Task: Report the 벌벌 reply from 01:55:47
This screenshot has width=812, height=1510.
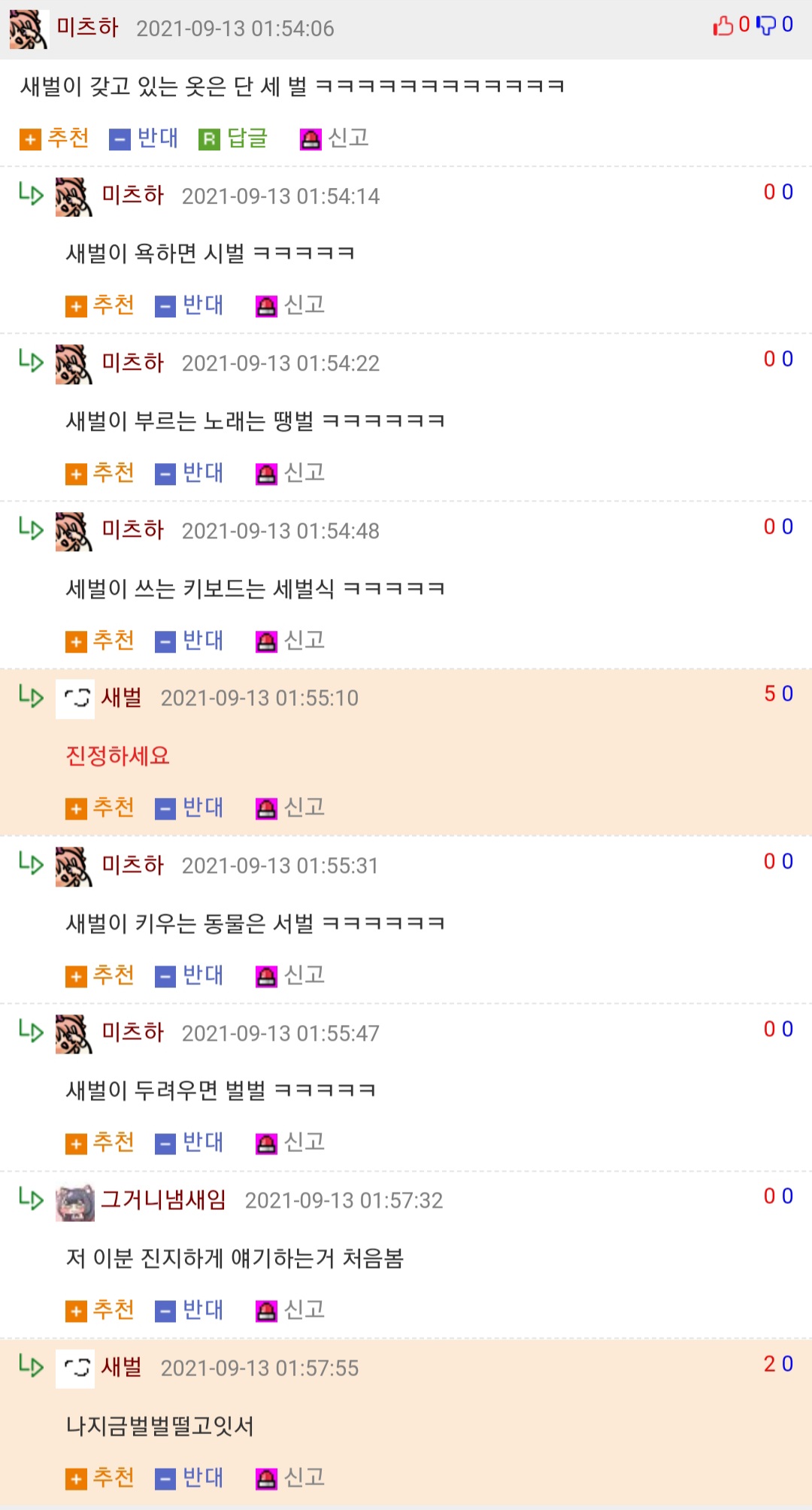Action: [290, 1143]
